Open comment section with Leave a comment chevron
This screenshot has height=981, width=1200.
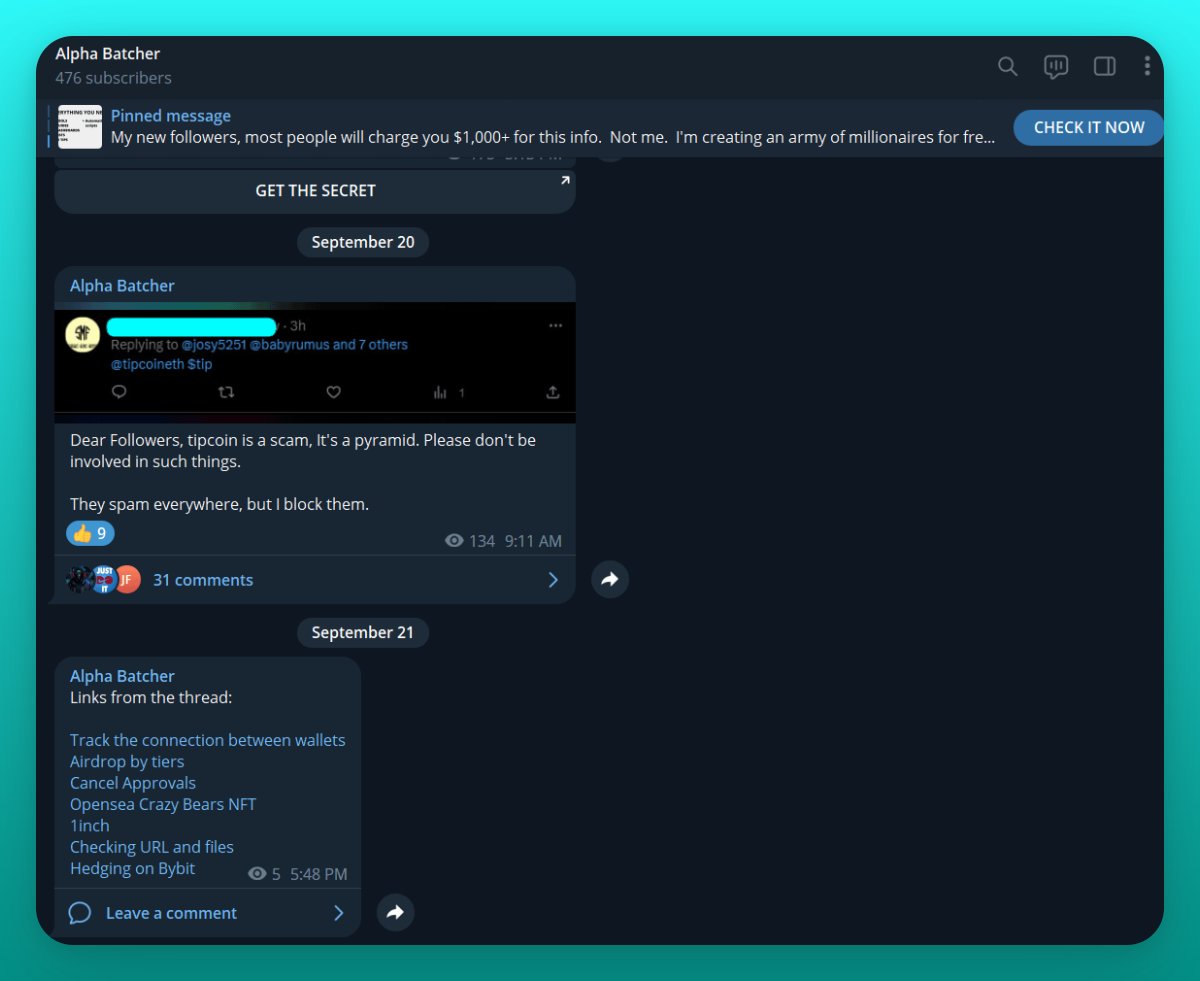[x=338, y=912]
